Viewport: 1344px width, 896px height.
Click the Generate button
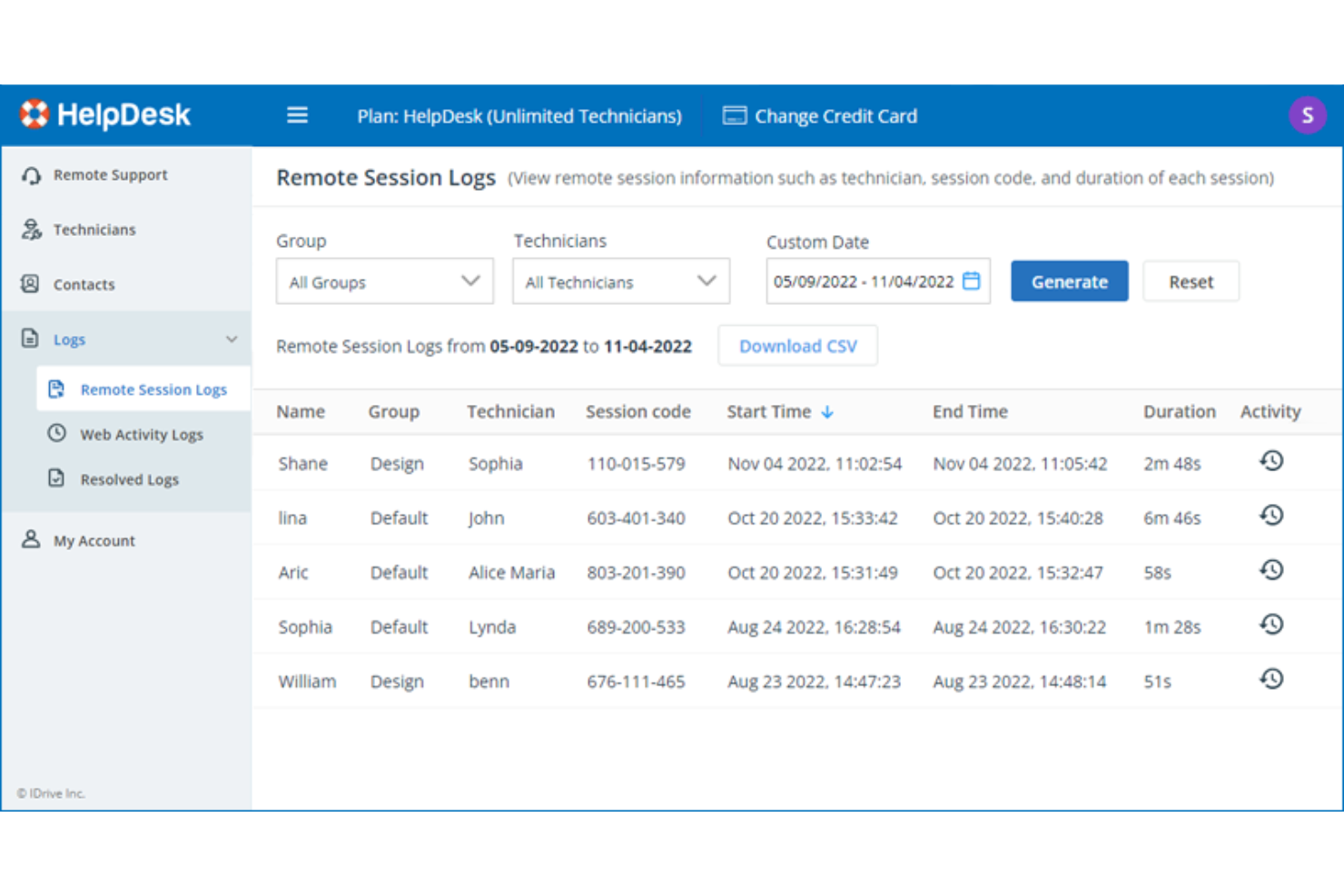1070,281
